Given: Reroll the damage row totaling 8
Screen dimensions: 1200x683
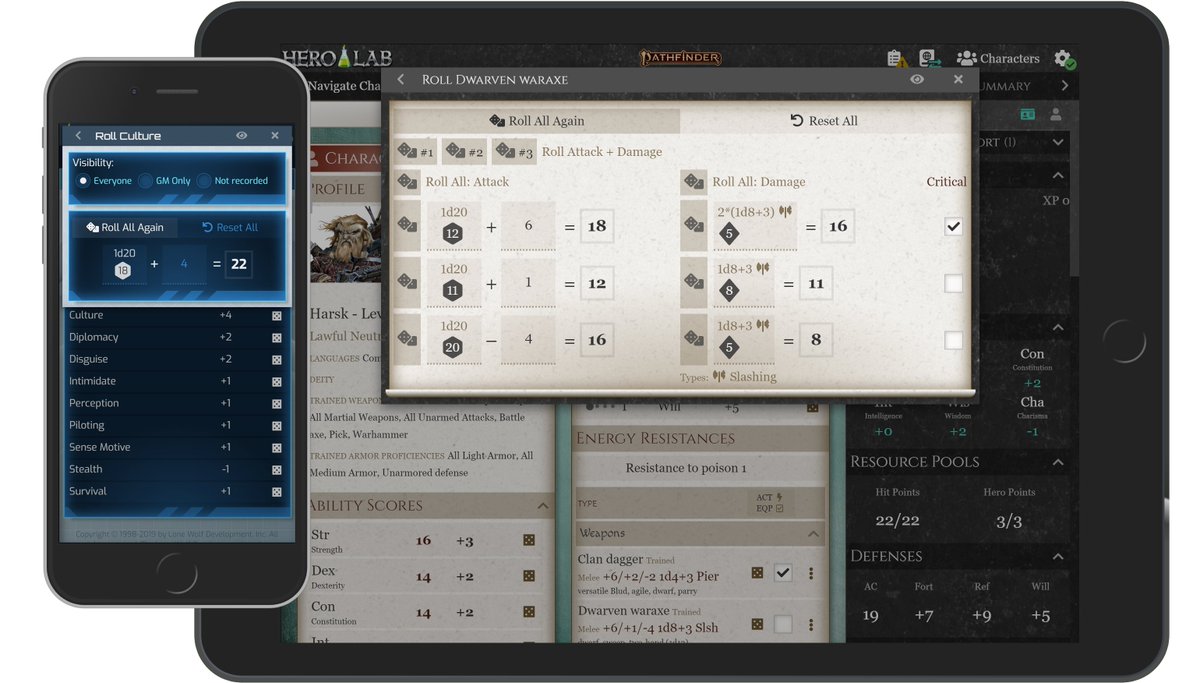Looking at the screenshot, I should click(x=693, y=339).
